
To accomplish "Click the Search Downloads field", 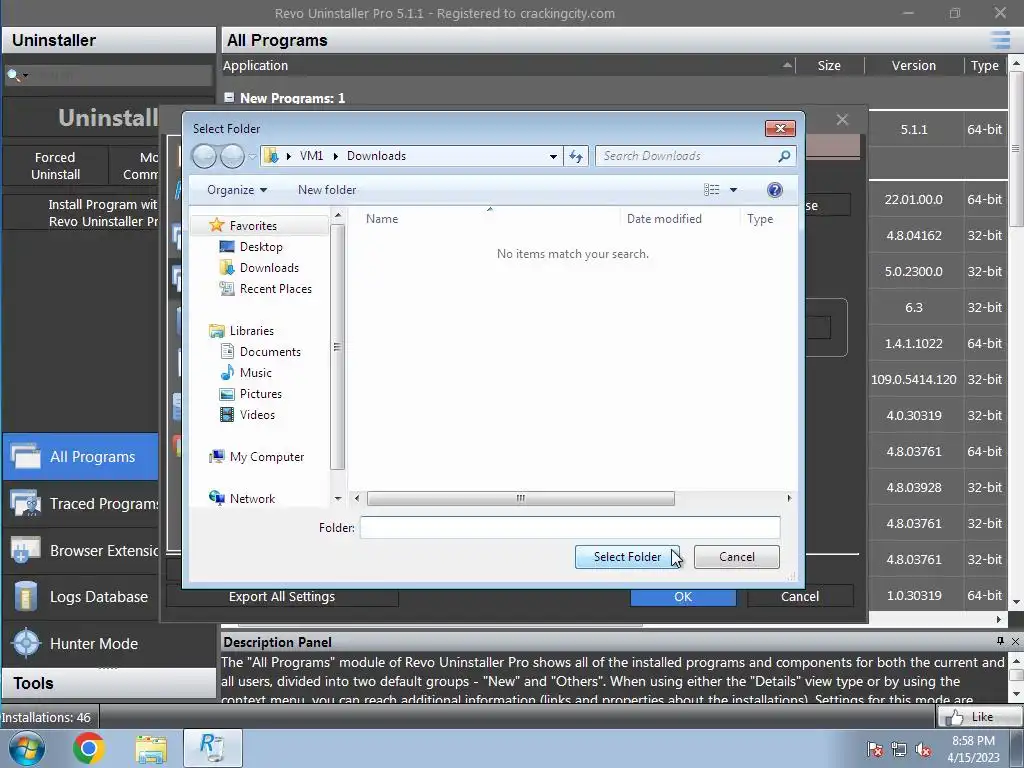I will click(x=686, y=156).
